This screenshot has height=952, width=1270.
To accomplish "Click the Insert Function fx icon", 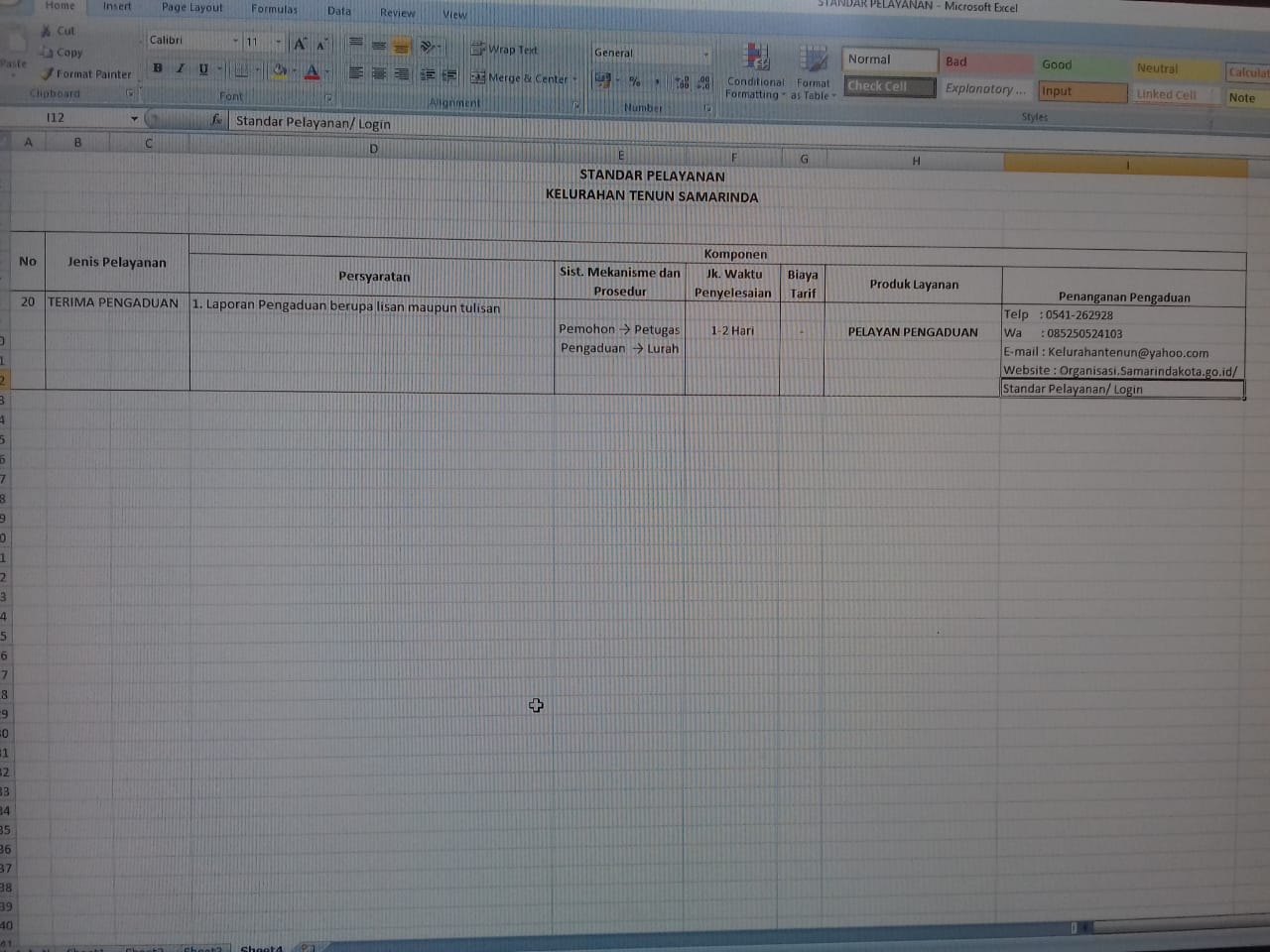I will pyautogui.click(x=216, y=119).
